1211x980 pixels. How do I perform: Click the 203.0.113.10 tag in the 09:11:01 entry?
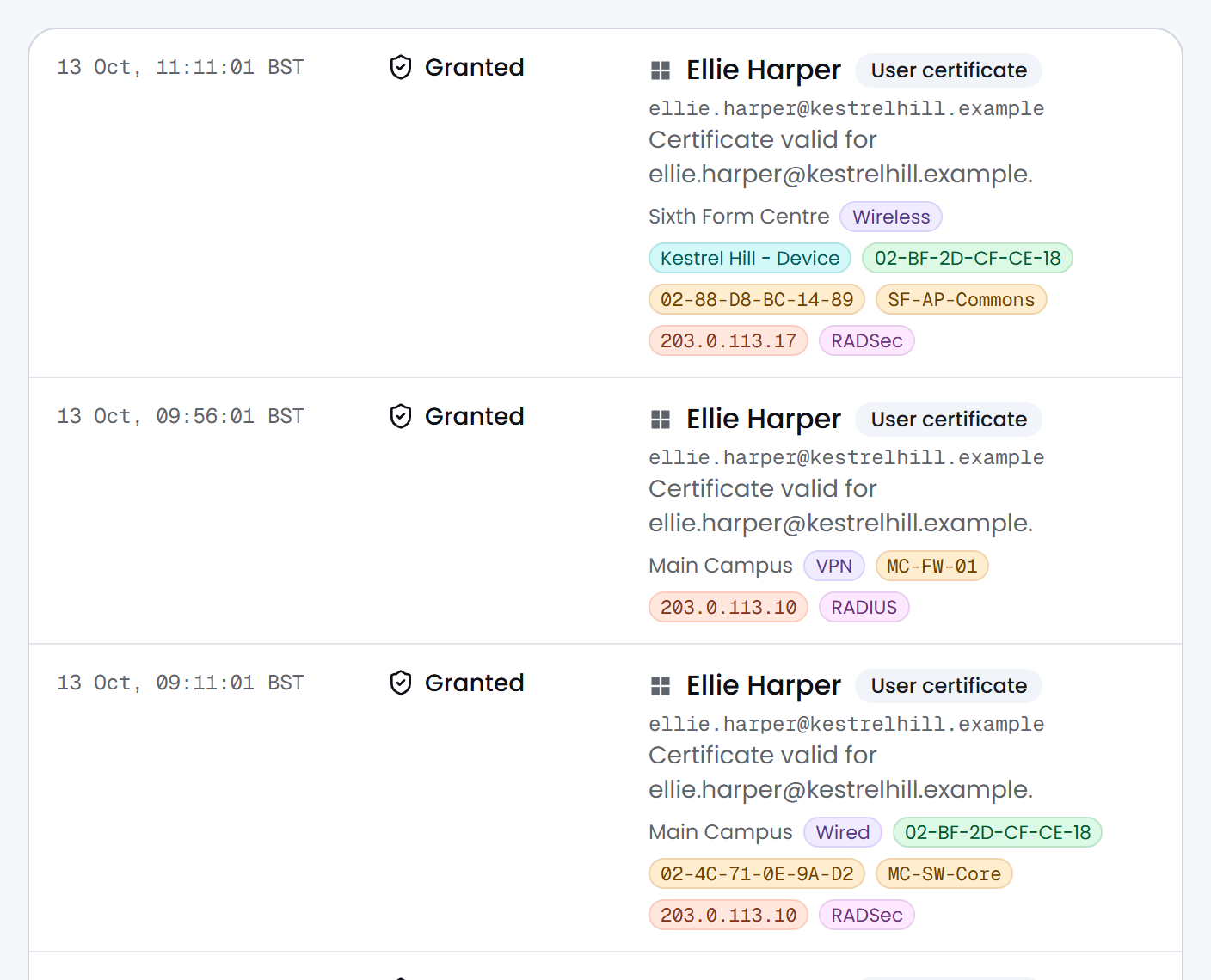pyautogui.click(x=728, y=915)
